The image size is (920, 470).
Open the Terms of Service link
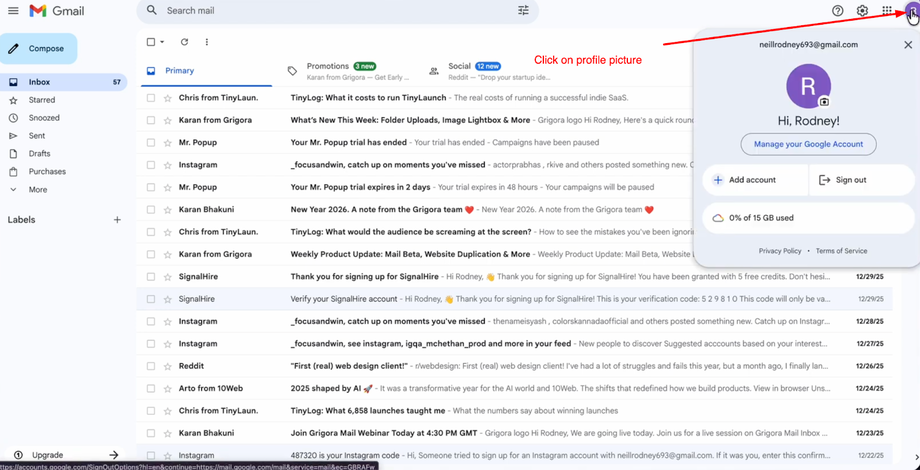(841, 251)
